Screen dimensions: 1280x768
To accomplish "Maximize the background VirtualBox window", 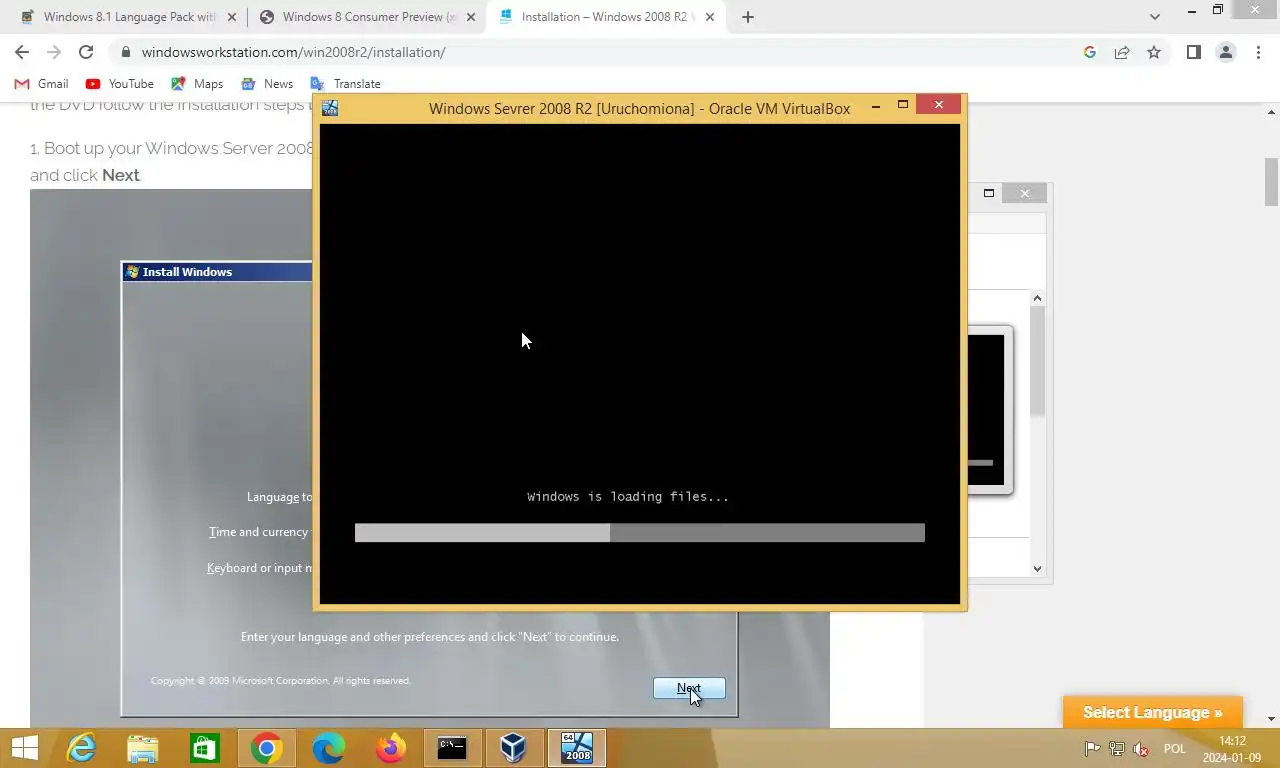I will (989, 193).
